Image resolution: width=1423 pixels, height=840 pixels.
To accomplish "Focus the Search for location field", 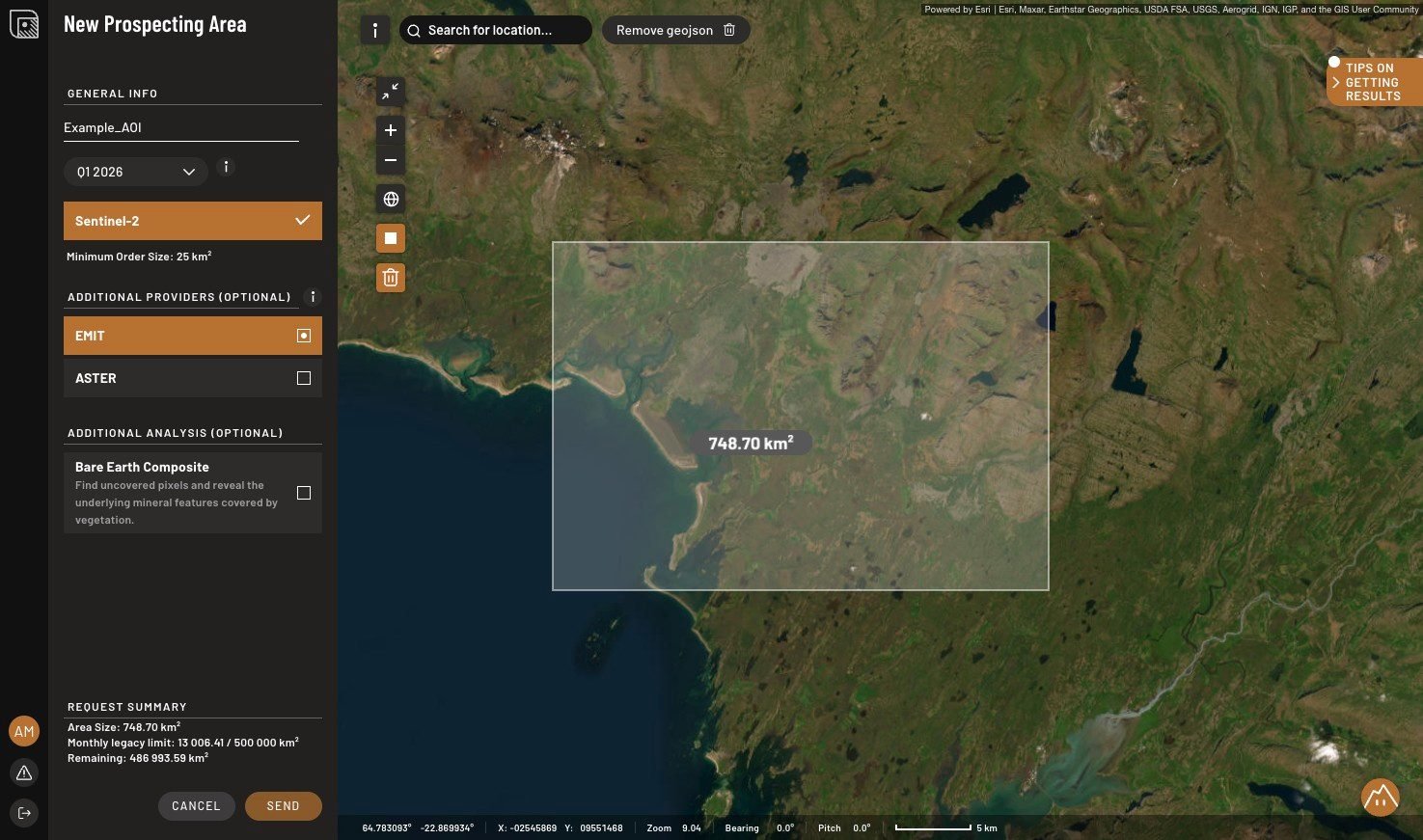I will pyautogui.click(x=496, y=30).
